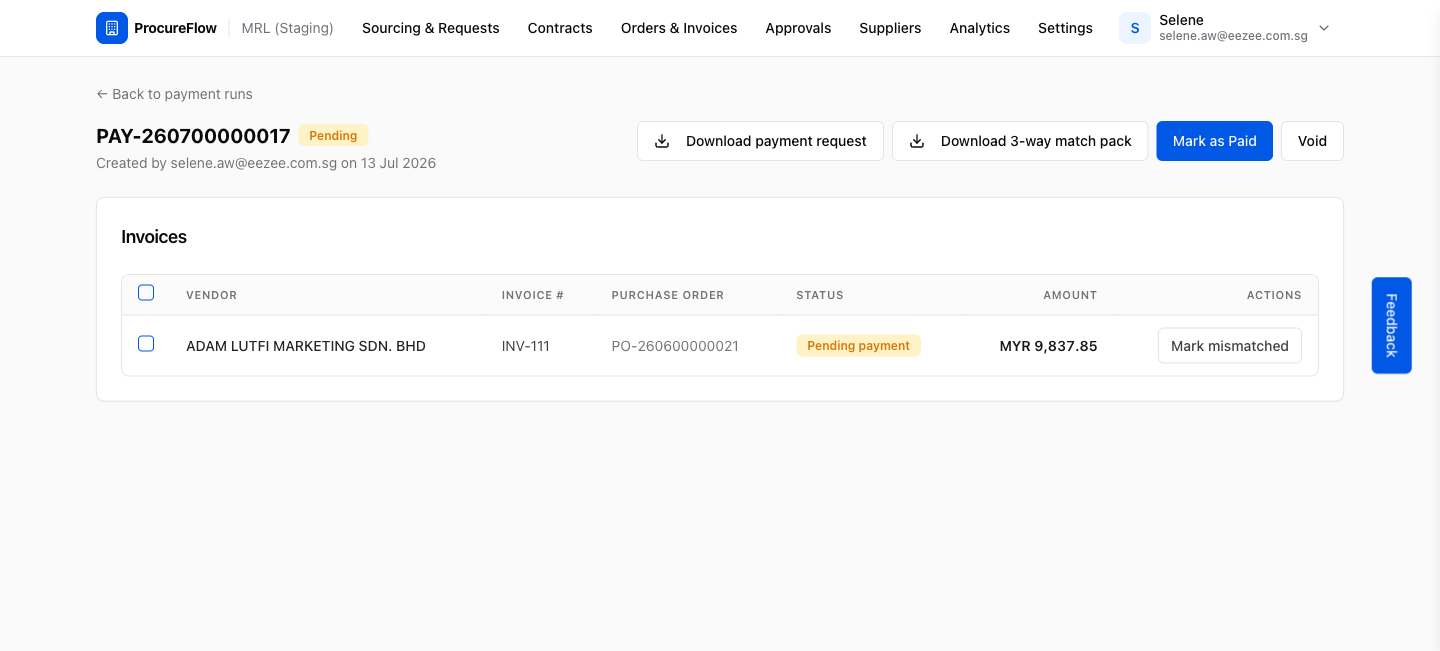This screenshot has height=651, width=1440.
Task: Open Orders & Invoices menu
Action: coord(679,28)
